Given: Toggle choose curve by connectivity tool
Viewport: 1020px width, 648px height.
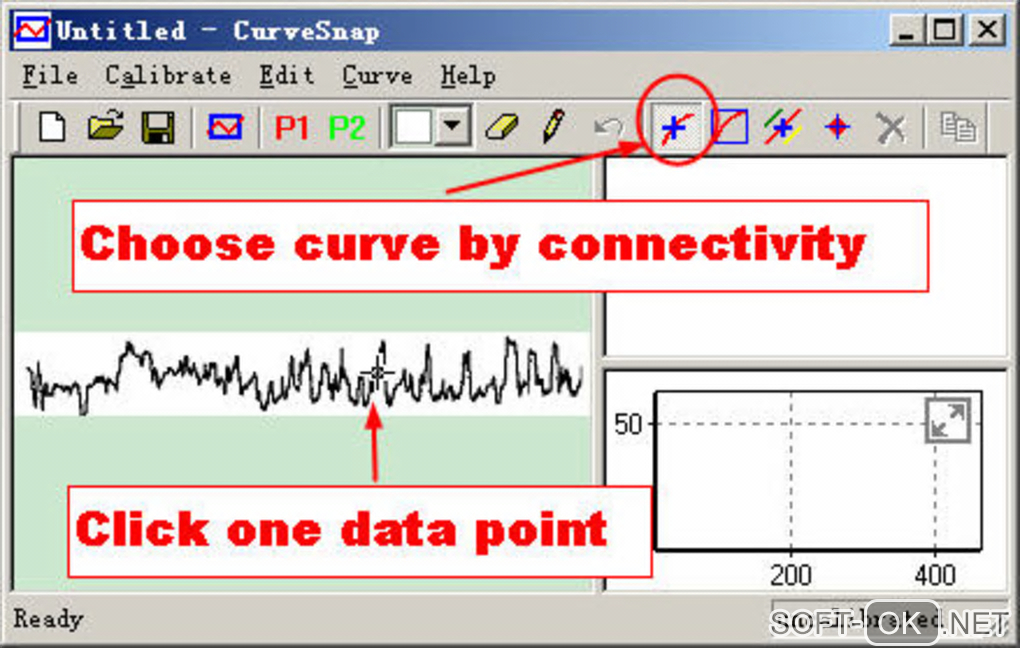Looking at the screenshot, I should [x=677, y=126].
